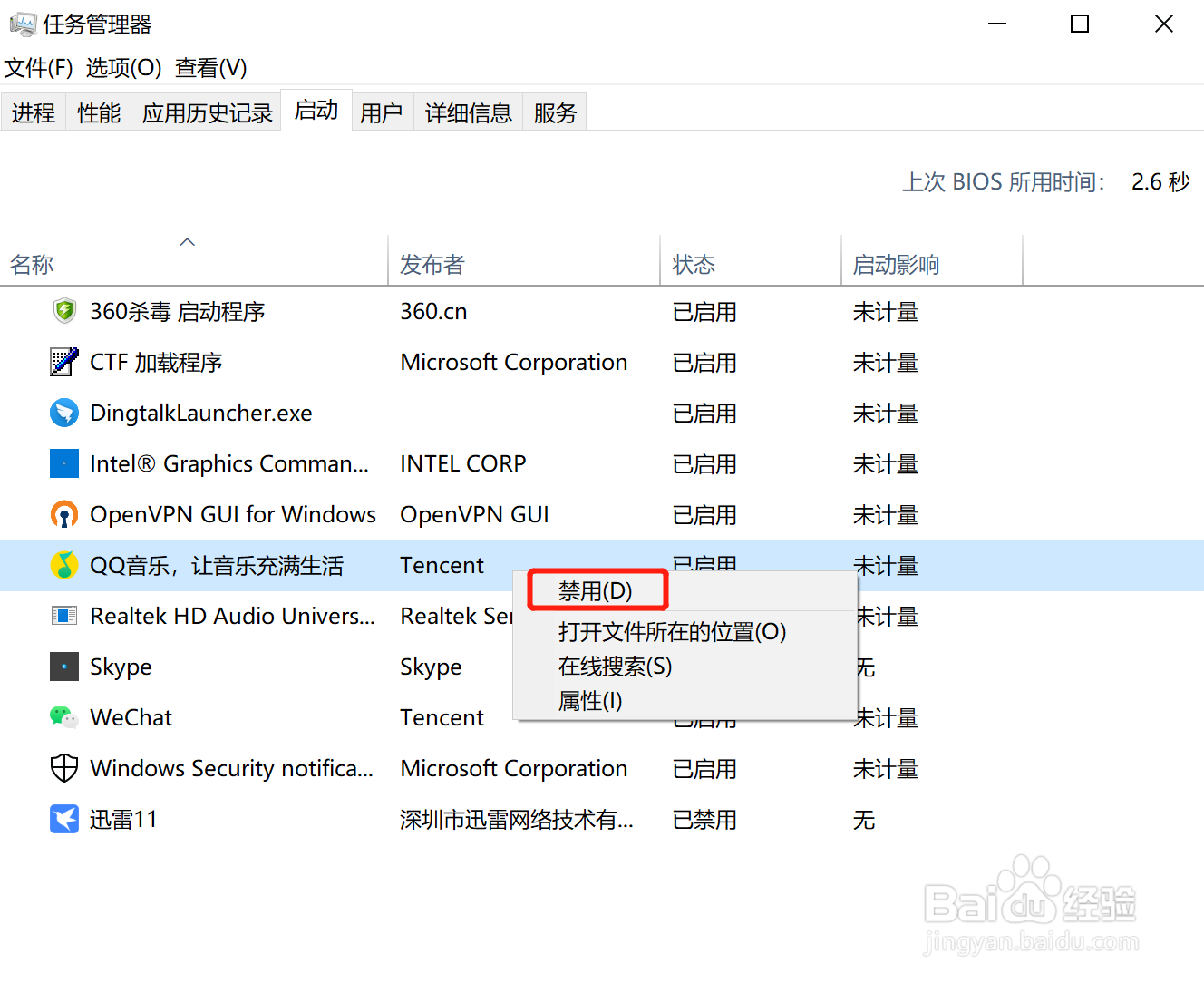Click the Realtek HD Audio icon
Image resolution: width=1204 pixels, height=983 pixels.
tap(64, 616)
